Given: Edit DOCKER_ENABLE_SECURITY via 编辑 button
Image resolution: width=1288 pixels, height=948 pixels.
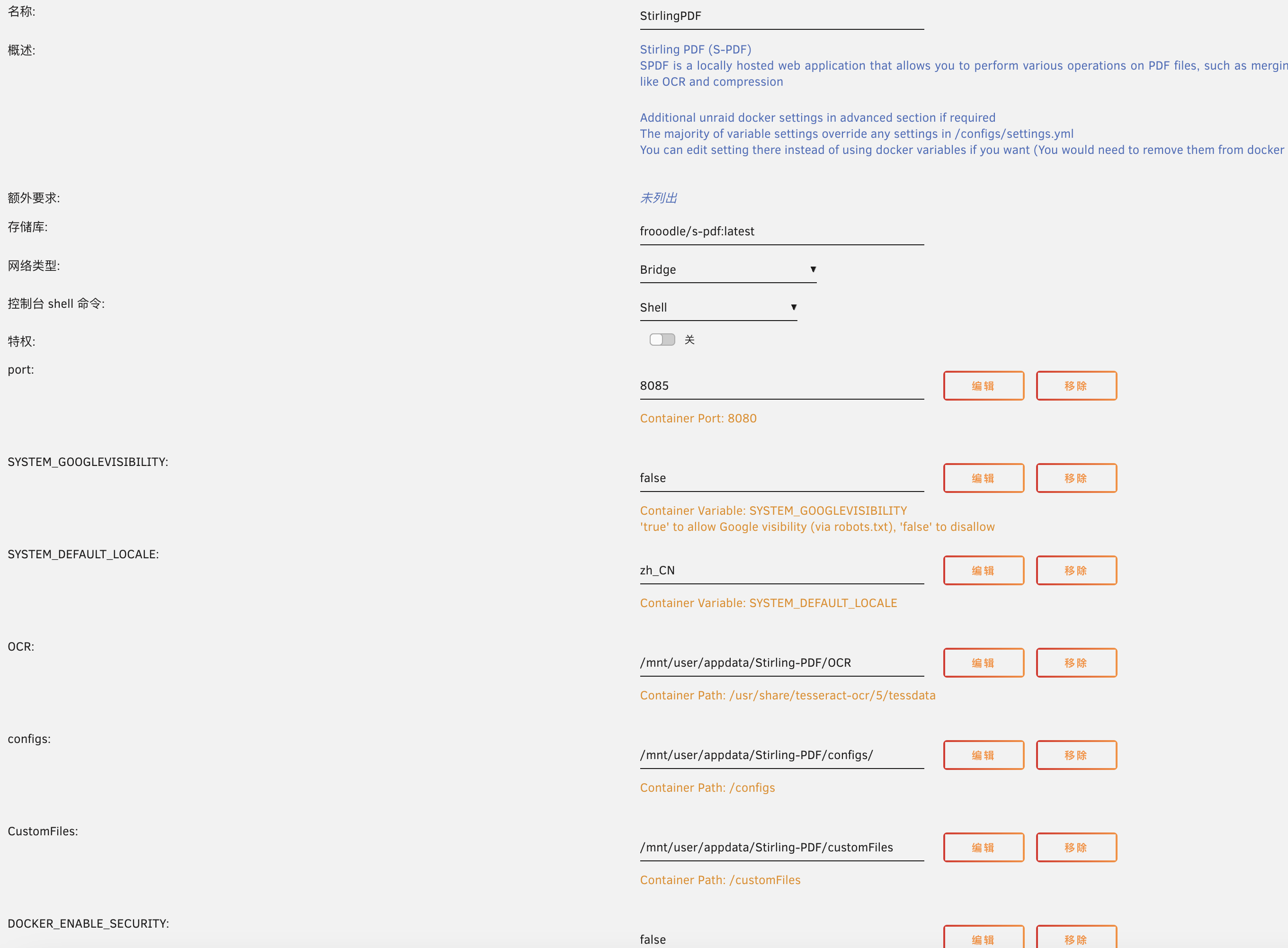Looking at the screenshot, I should (x=984, y=938).
